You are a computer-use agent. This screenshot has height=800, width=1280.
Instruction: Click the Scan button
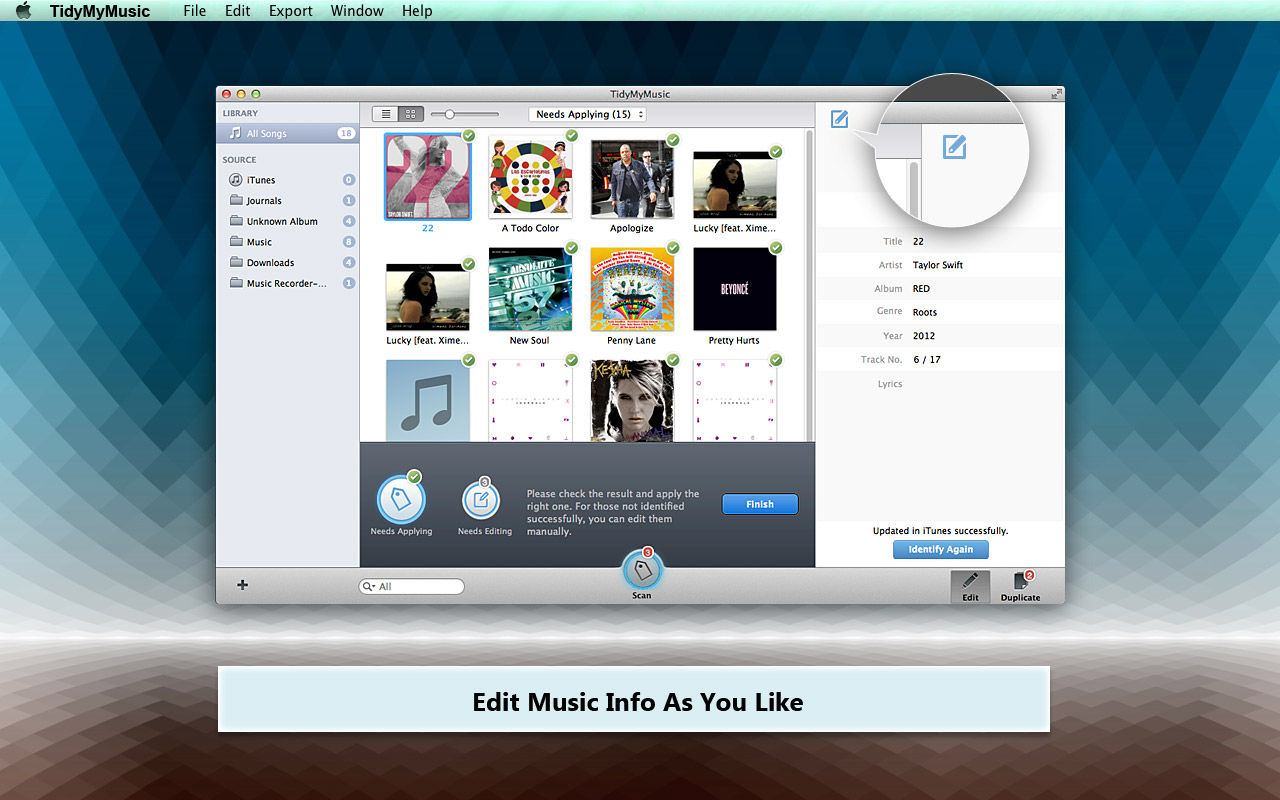coord(642,571)
